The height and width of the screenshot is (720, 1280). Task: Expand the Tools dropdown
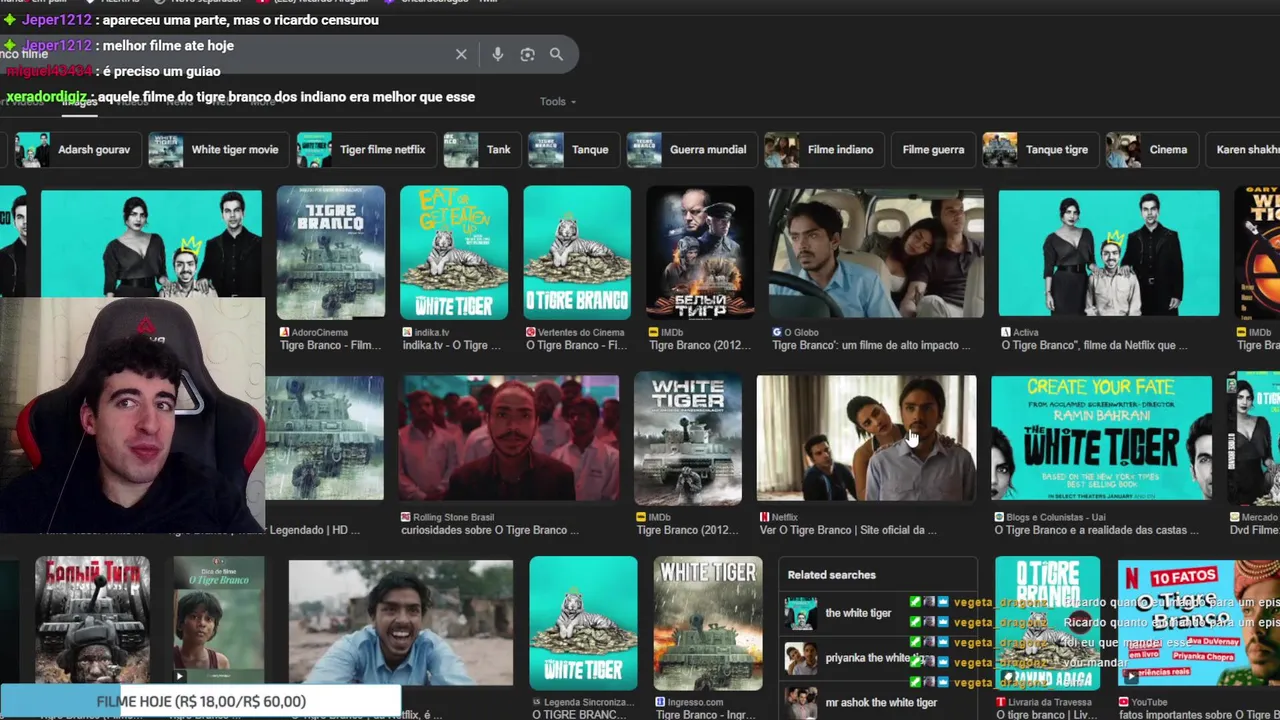click(558, 102)
